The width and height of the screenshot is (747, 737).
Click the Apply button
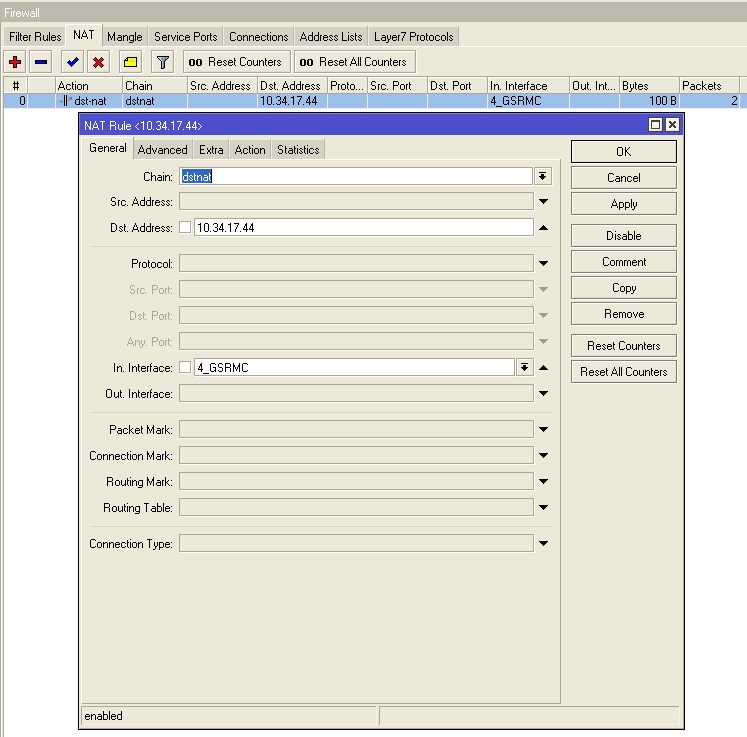click(x=624, y=204)
